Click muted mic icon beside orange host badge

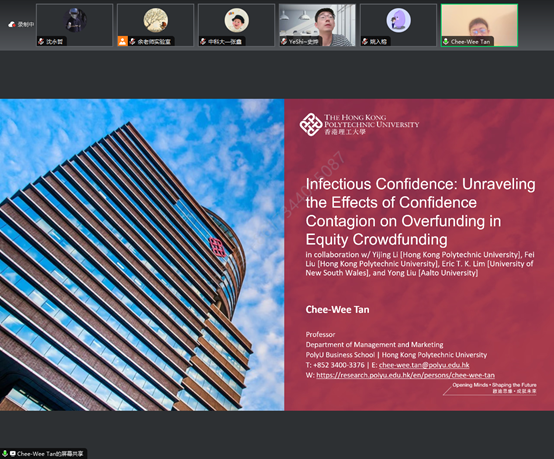pos(132,41)
